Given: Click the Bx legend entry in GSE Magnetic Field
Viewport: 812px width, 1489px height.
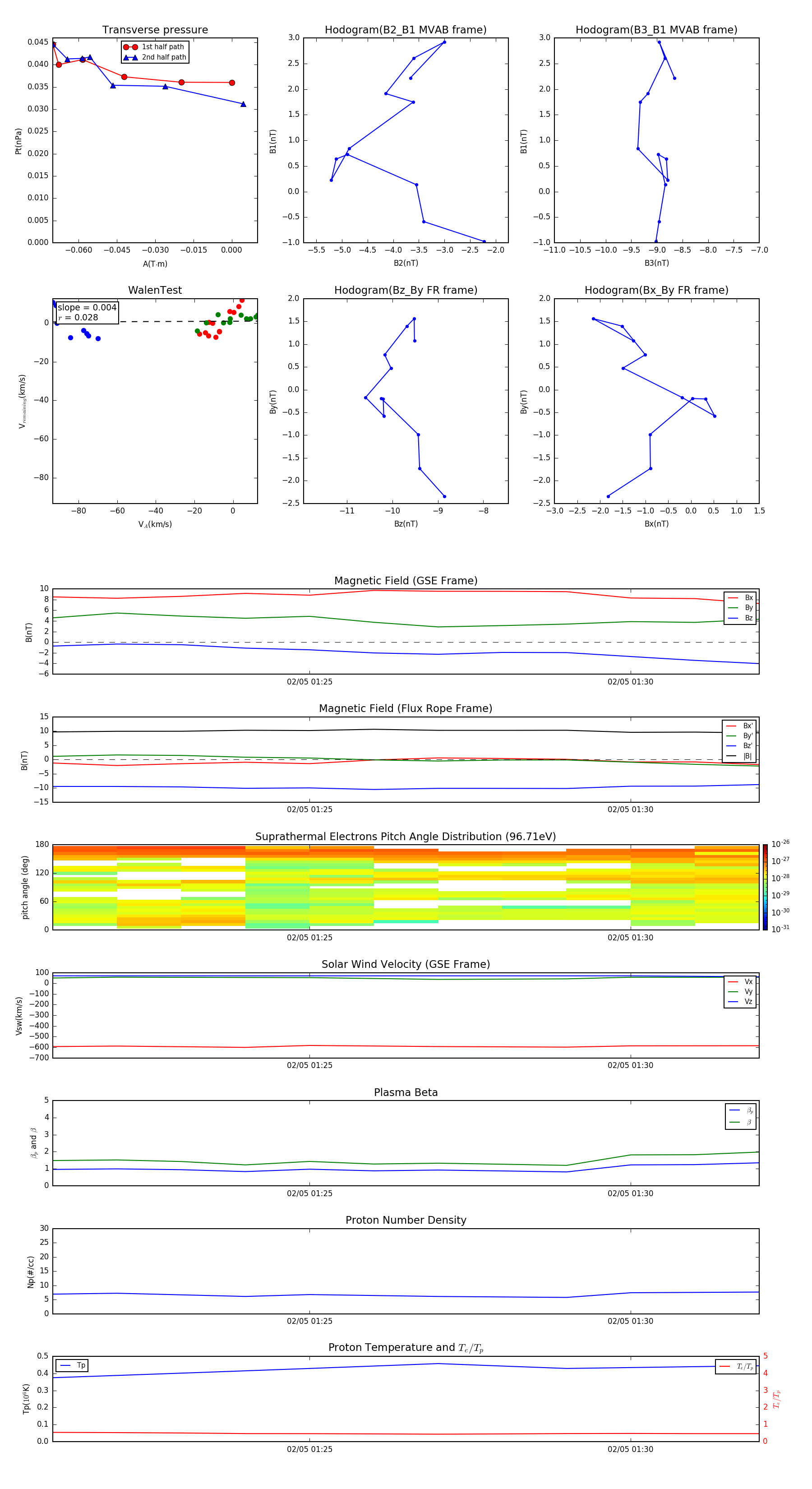Looking at the screenshot, I should pyautogui.click(x=740, y=598).
